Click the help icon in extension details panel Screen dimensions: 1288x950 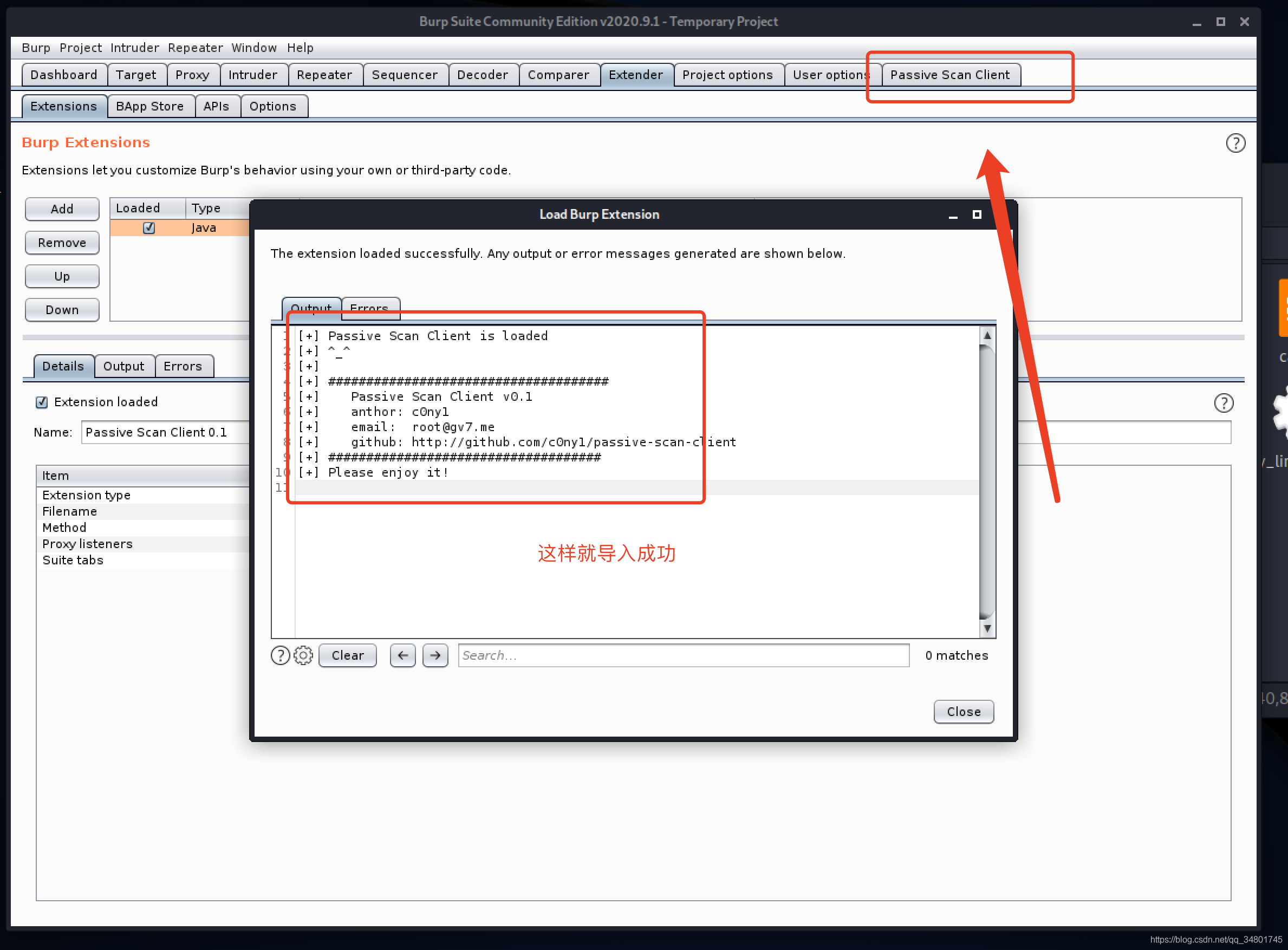pyautogui.click(x=1224, y=402)
